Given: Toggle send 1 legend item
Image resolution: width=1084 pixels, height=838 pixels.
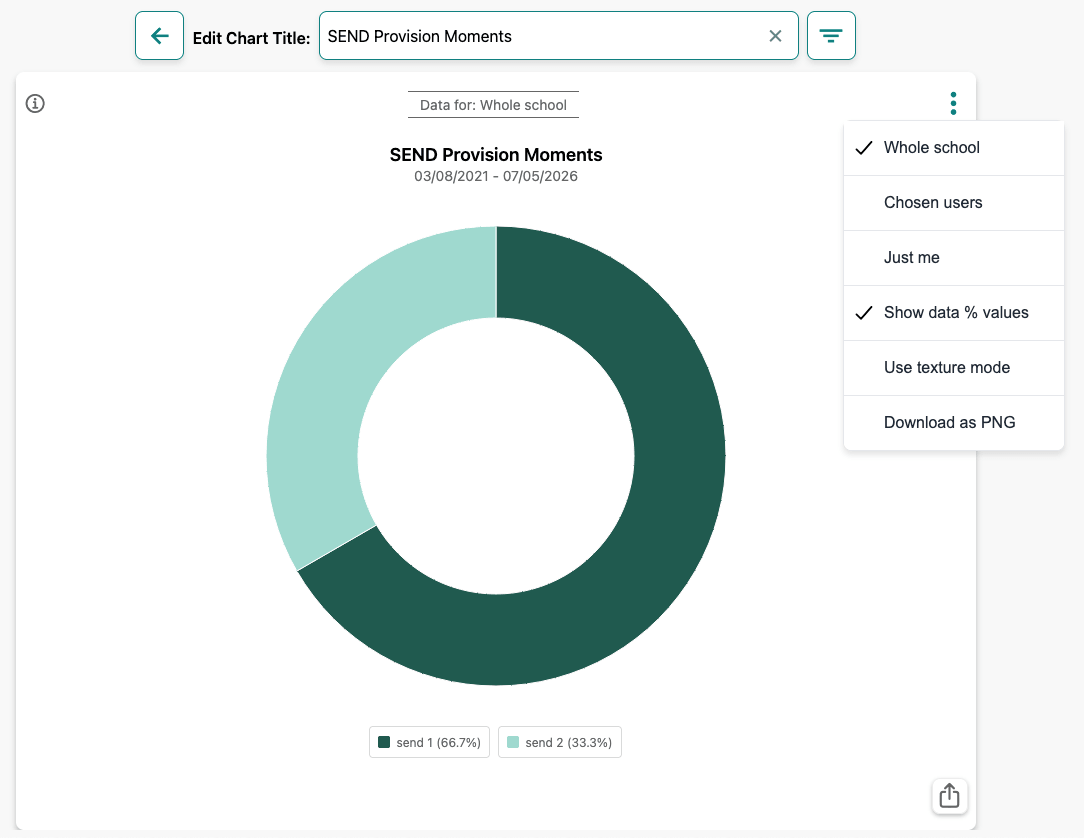Looking at the screenshot, I should 429,742.
